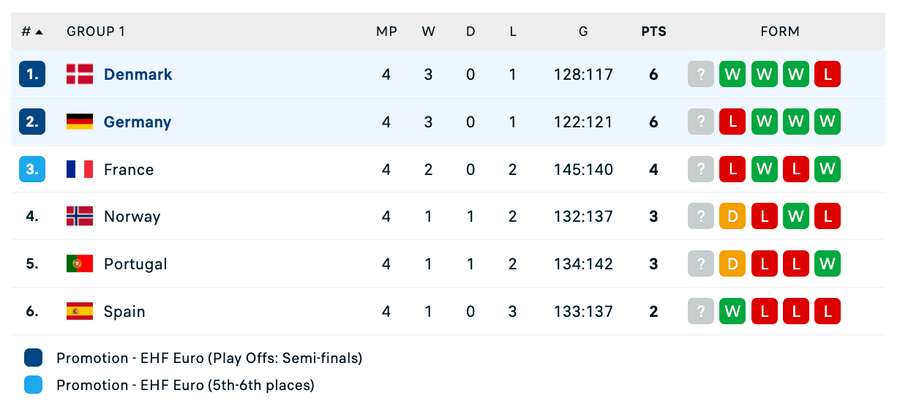
Task: Click Denmark's red L form badge
Action: [x=827, y=74]
